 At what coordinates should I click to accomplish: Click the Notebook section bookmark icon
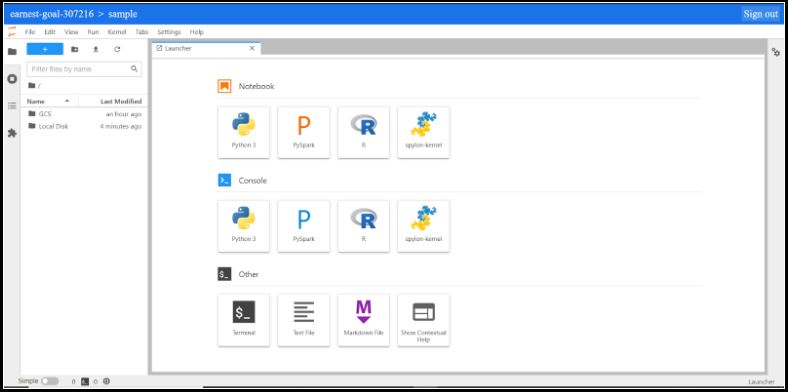(x=224, y=86)
